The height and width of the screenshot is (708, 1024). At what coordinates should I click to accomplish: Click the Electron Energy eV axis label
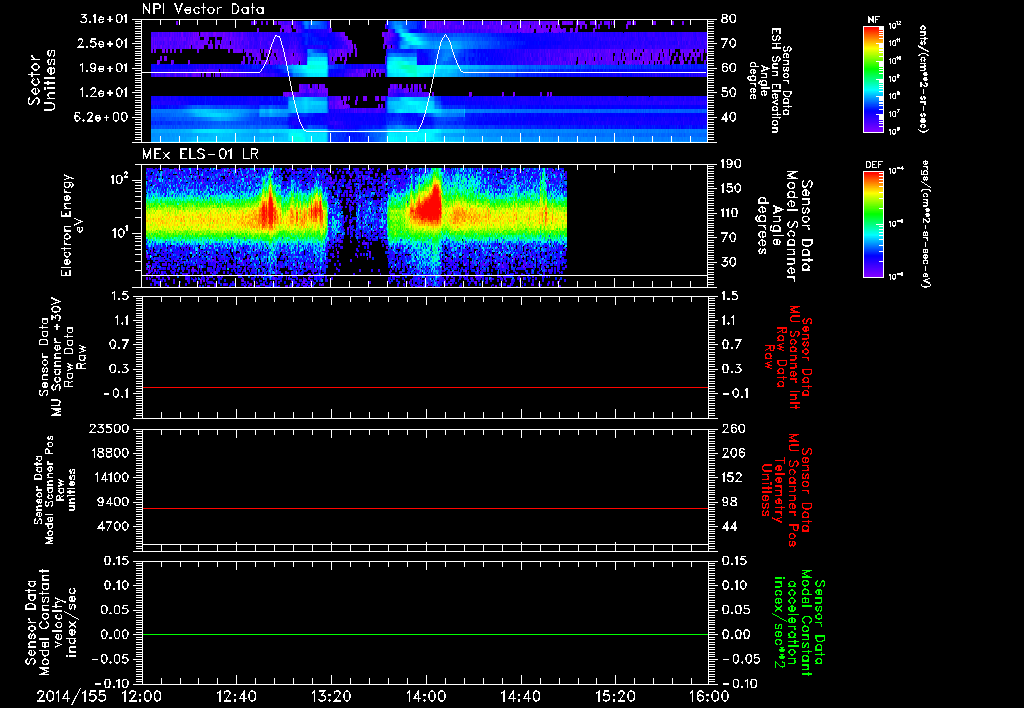[72, 225]
